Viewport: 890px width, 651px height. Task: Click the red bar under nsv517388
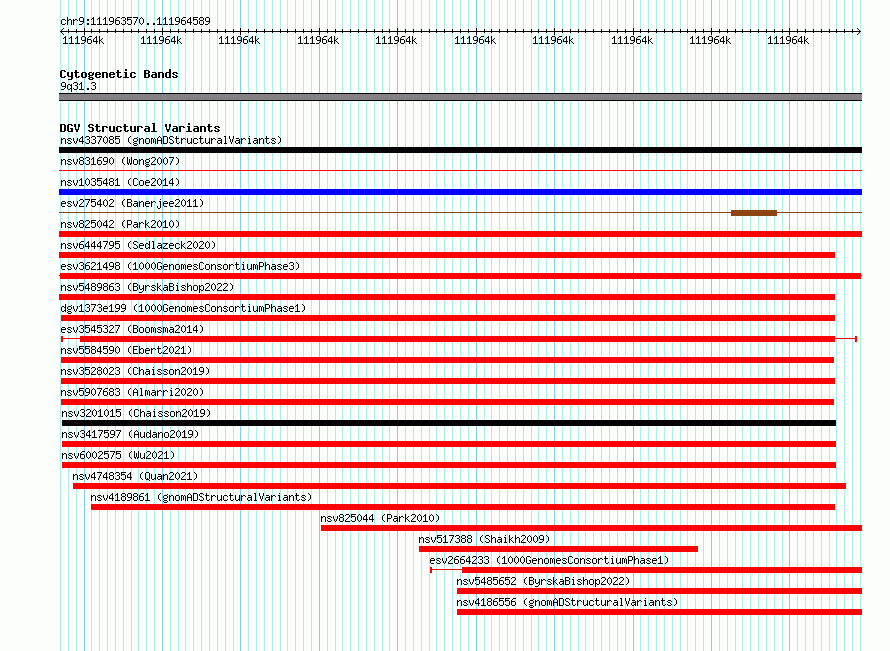[x=558, y=549]
